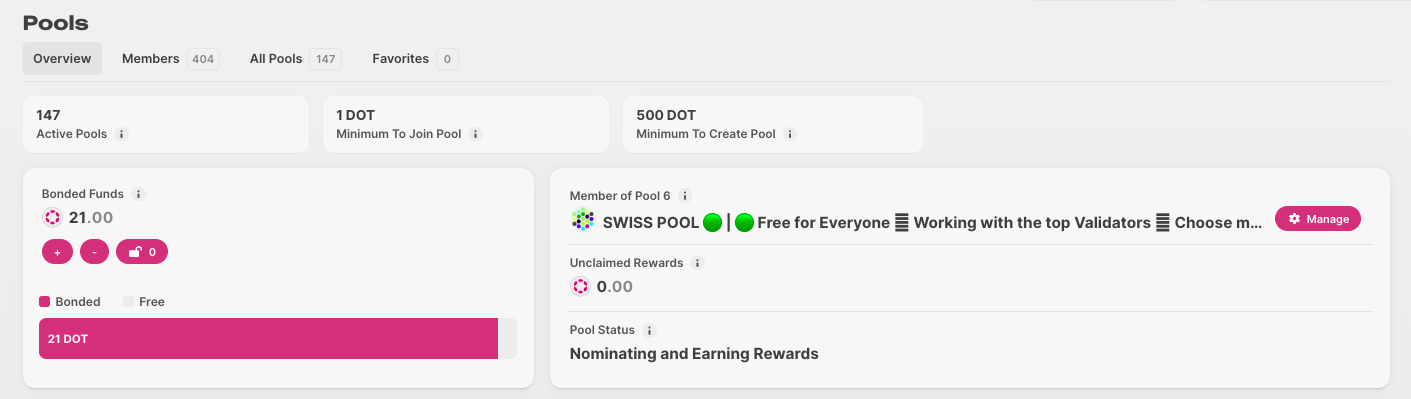Viewport: 1411px width, 399px height.
Task: Open the Manage pool button
Action: (1318, 219)
